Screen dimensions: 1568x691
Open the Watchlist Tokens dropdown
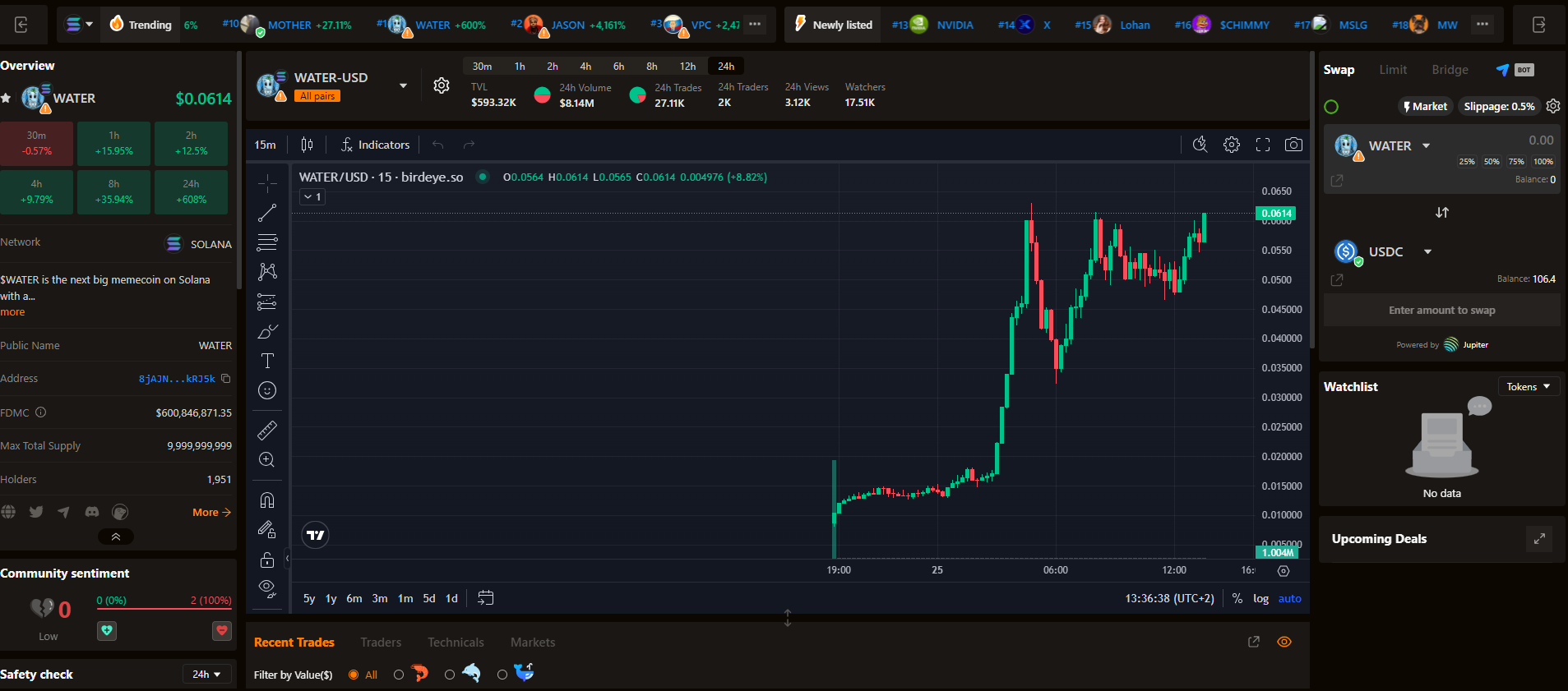coord(1528,386)
